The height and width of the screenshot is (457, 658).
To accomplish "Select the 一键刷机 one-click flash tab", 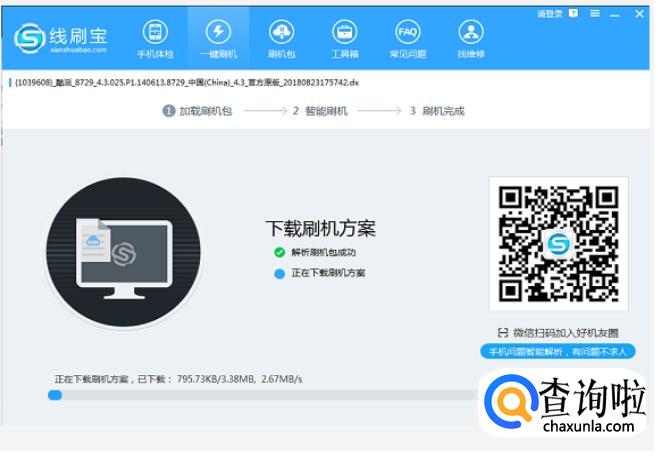I will (x=218, y=39).
